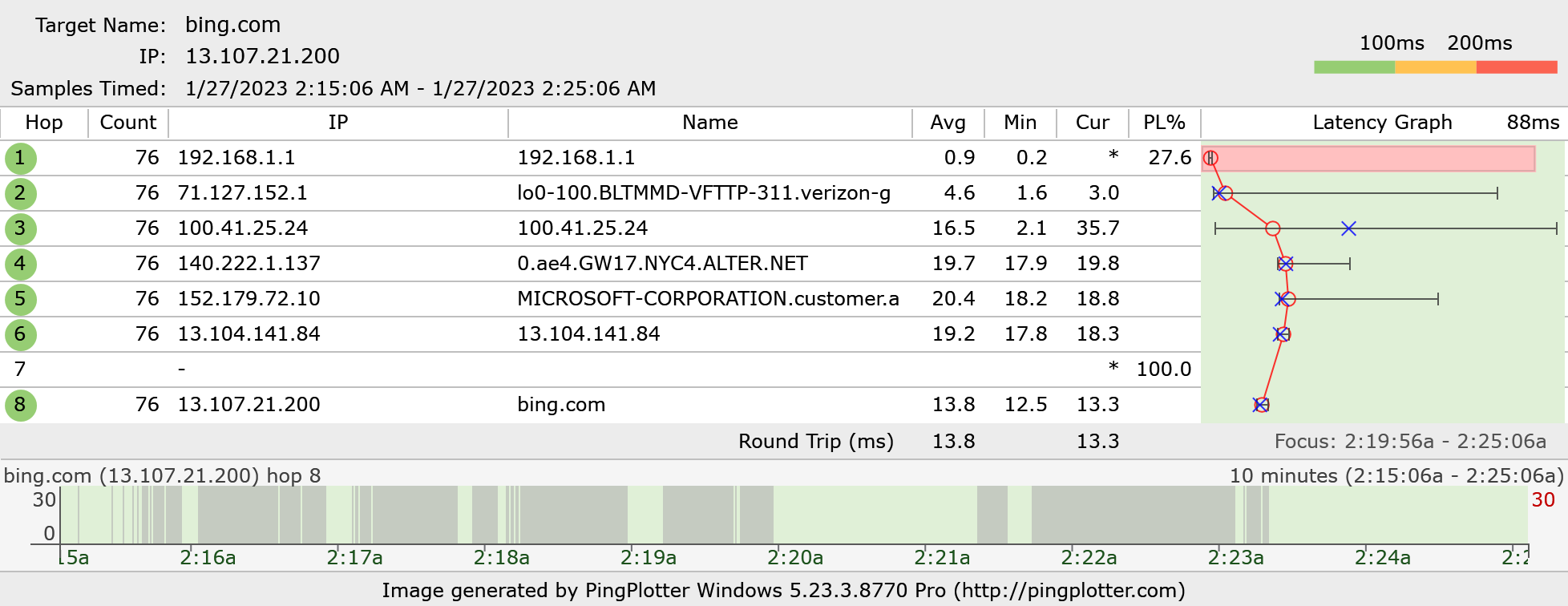Click name 0.ae4.GW17.NYC4.ALTER.NET
Image resolution: width=1568 pixels, height=606 pixels.
tap(663, 264)
